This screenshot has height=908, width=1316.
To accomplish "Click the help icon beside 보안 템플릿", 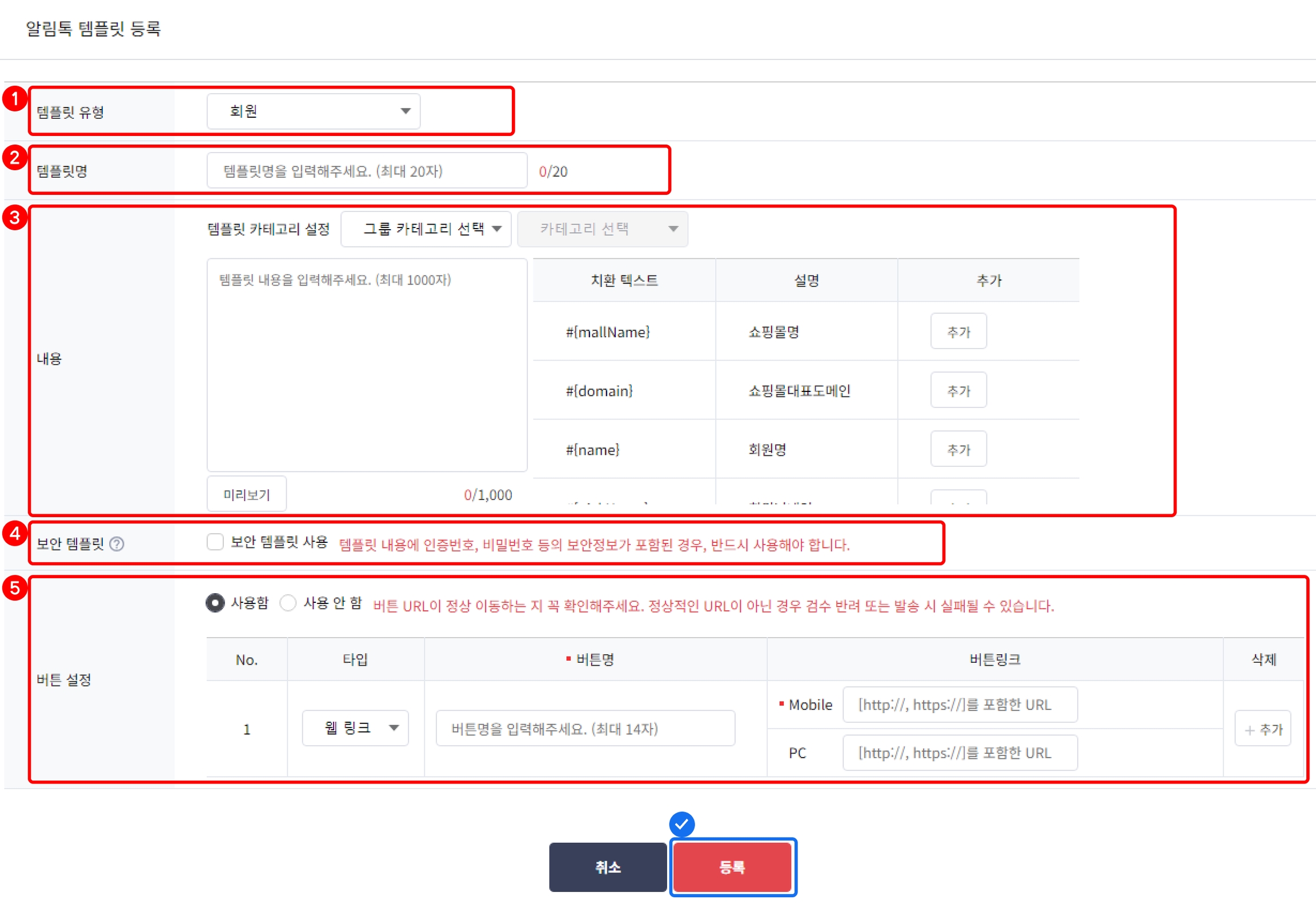I will (x=117, y=544).
